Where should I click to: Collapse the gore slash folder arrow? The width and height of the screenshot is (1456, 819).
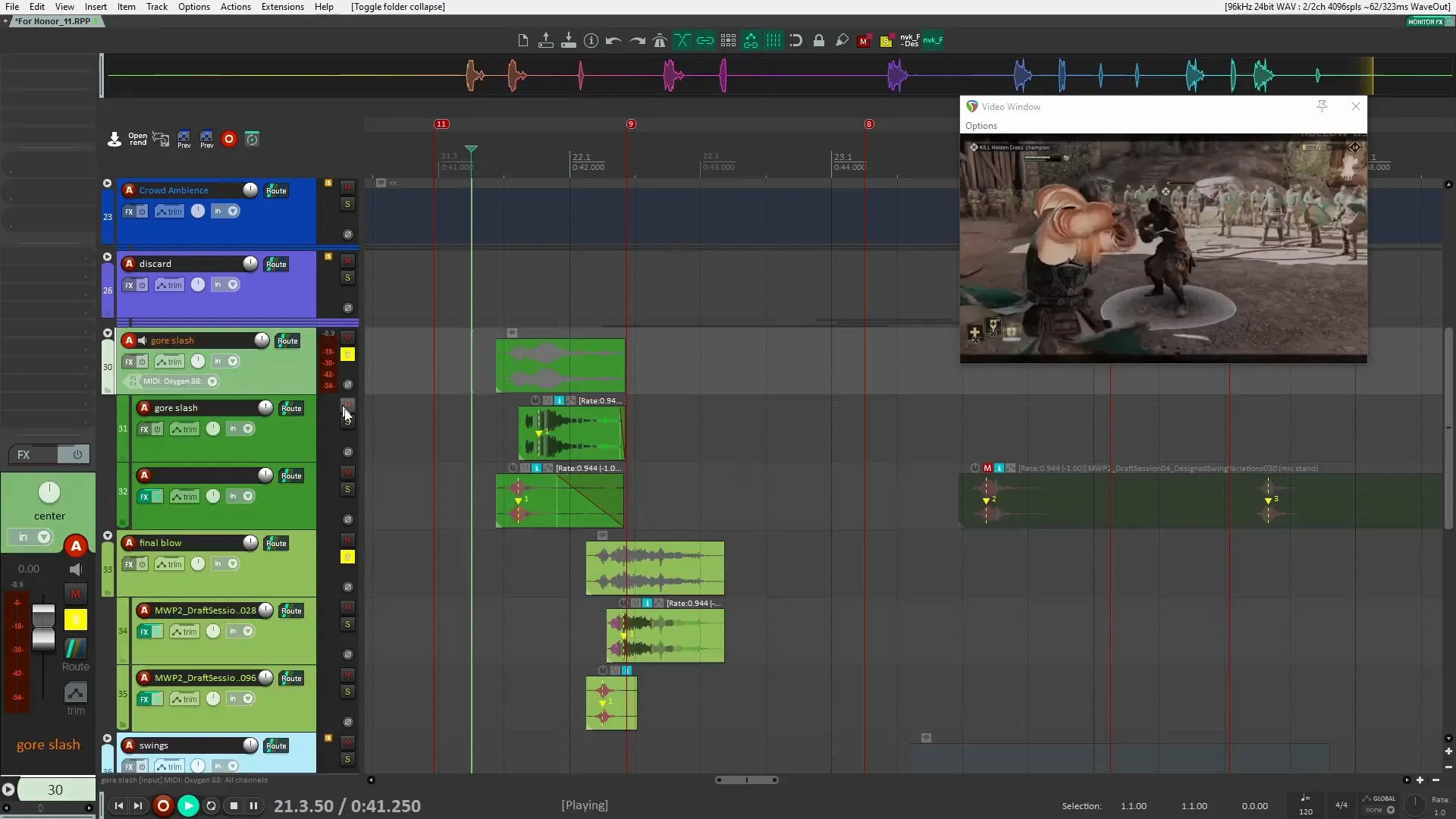[107, 334]
